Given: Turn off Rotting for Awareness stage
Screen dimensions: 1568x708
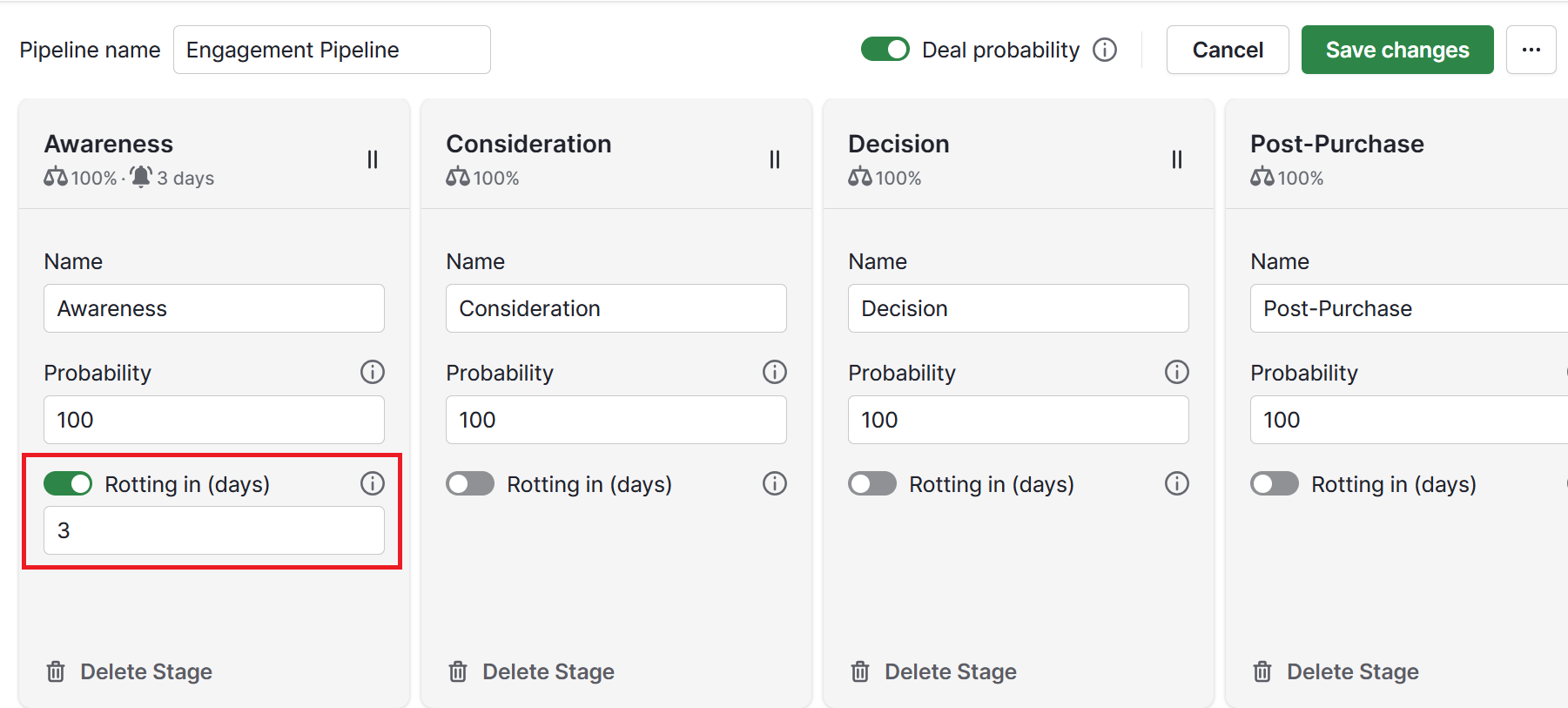Looking at the screenshot, I should click(68, 483).
